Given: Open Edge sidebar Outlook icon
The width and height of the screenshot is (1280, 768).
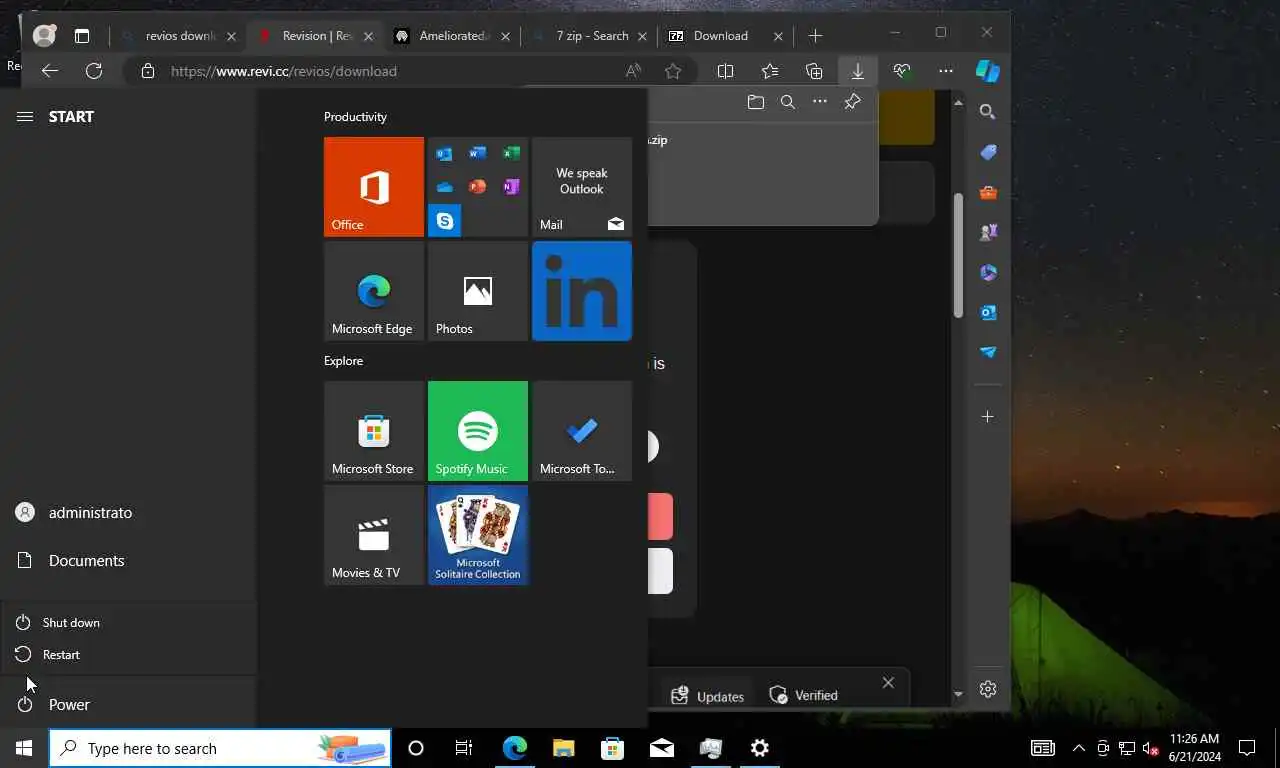Looking at the screenshot, I should tap(988, 312).
